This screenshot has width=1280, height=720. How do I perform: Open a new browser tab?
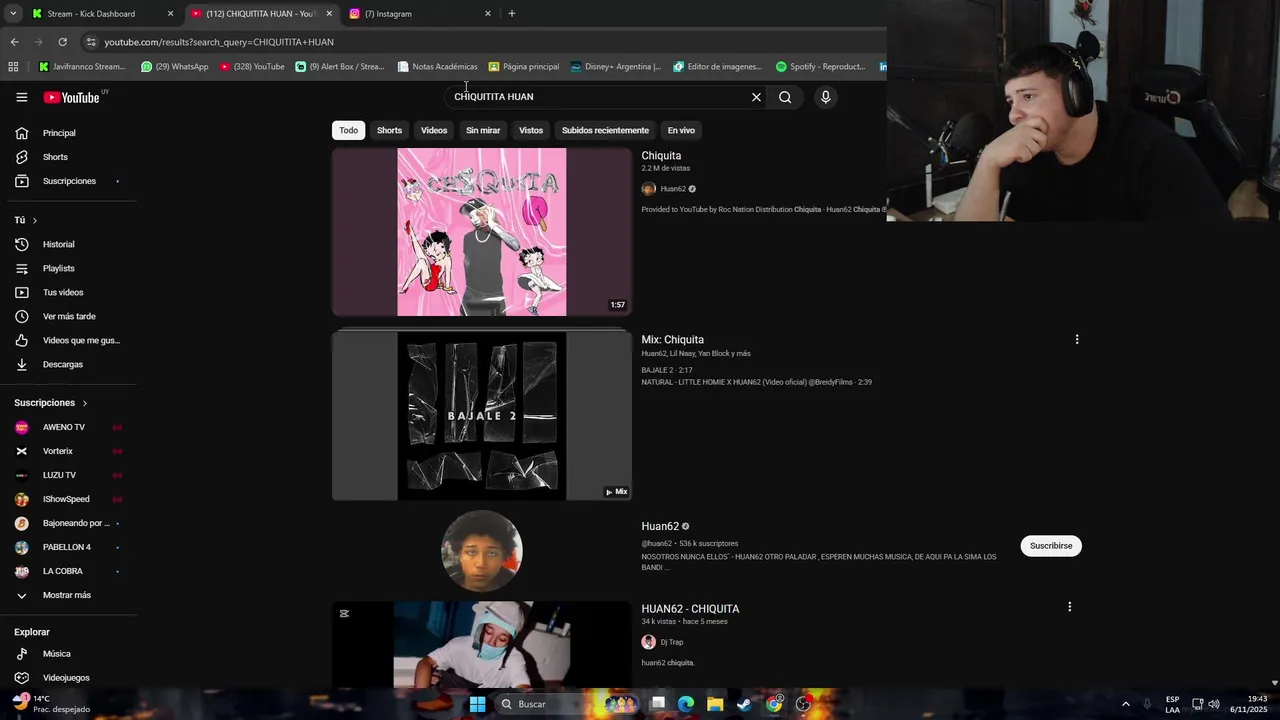click(x=512, y=14)
